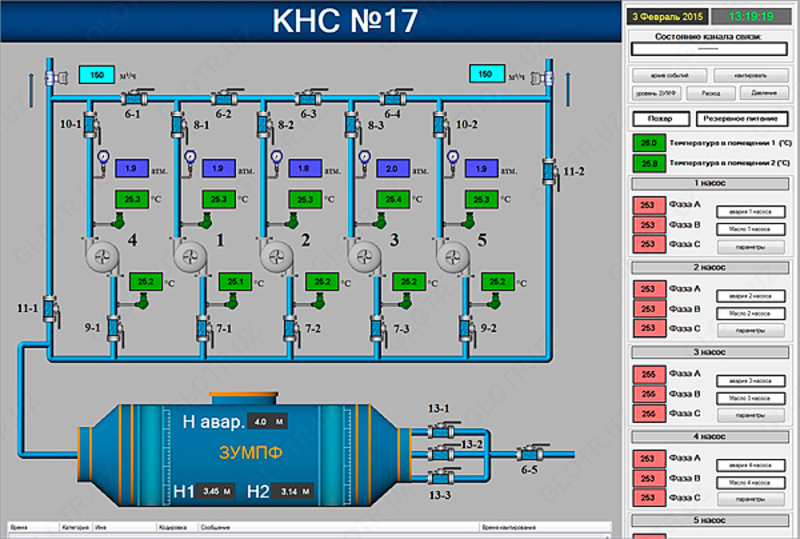The image size is (800, 539).
Task: Click valve 10-1 above pump 4
Action: tap(90, 125)
